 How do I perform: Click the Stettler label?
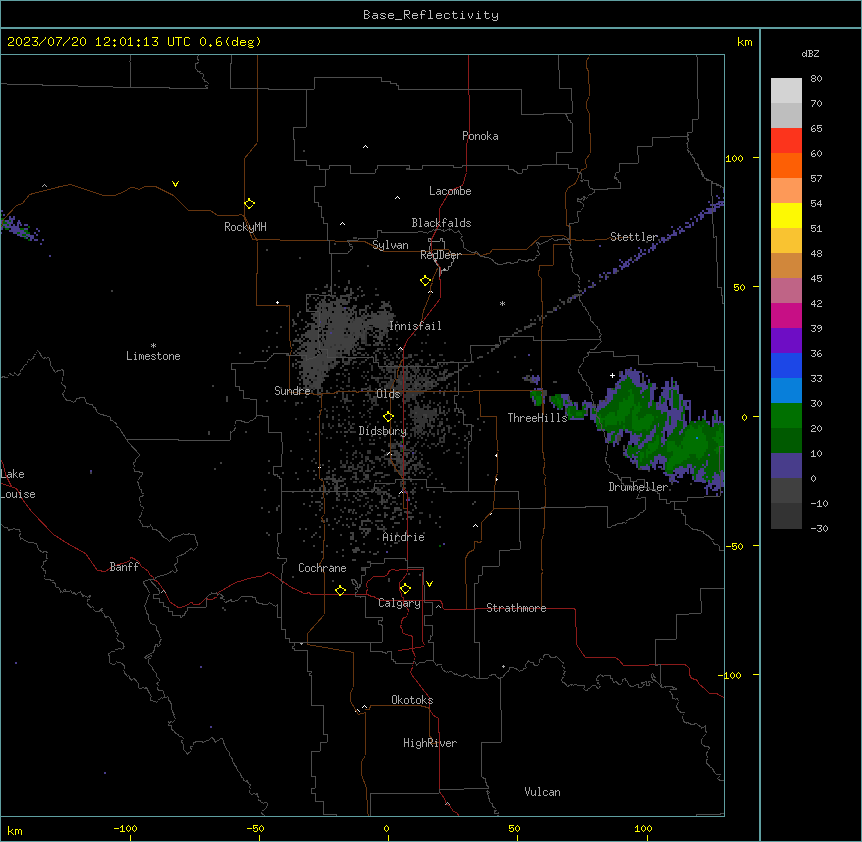pos(634,237)
